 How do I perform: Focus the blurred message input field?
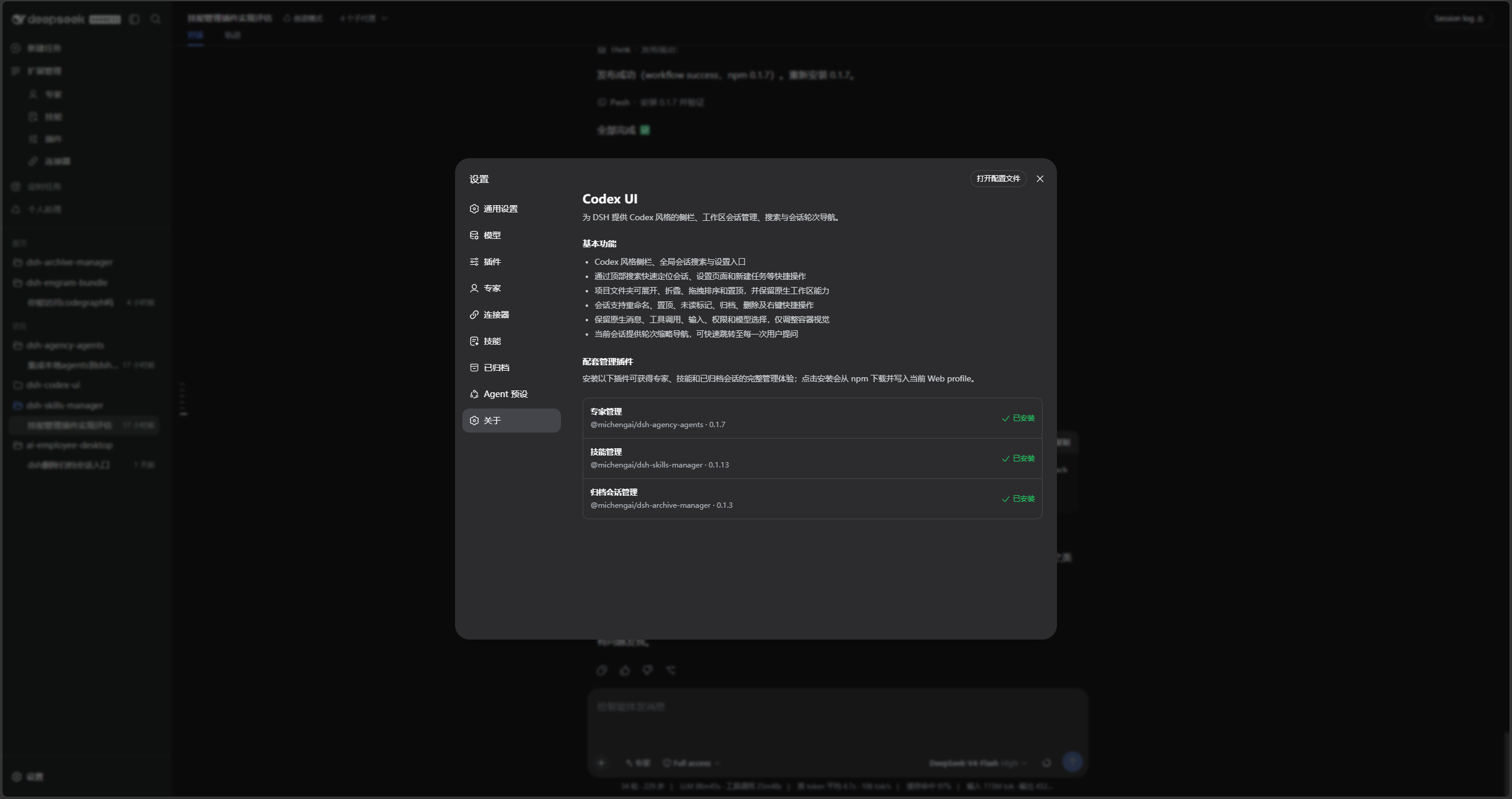(x=837, y=707)
